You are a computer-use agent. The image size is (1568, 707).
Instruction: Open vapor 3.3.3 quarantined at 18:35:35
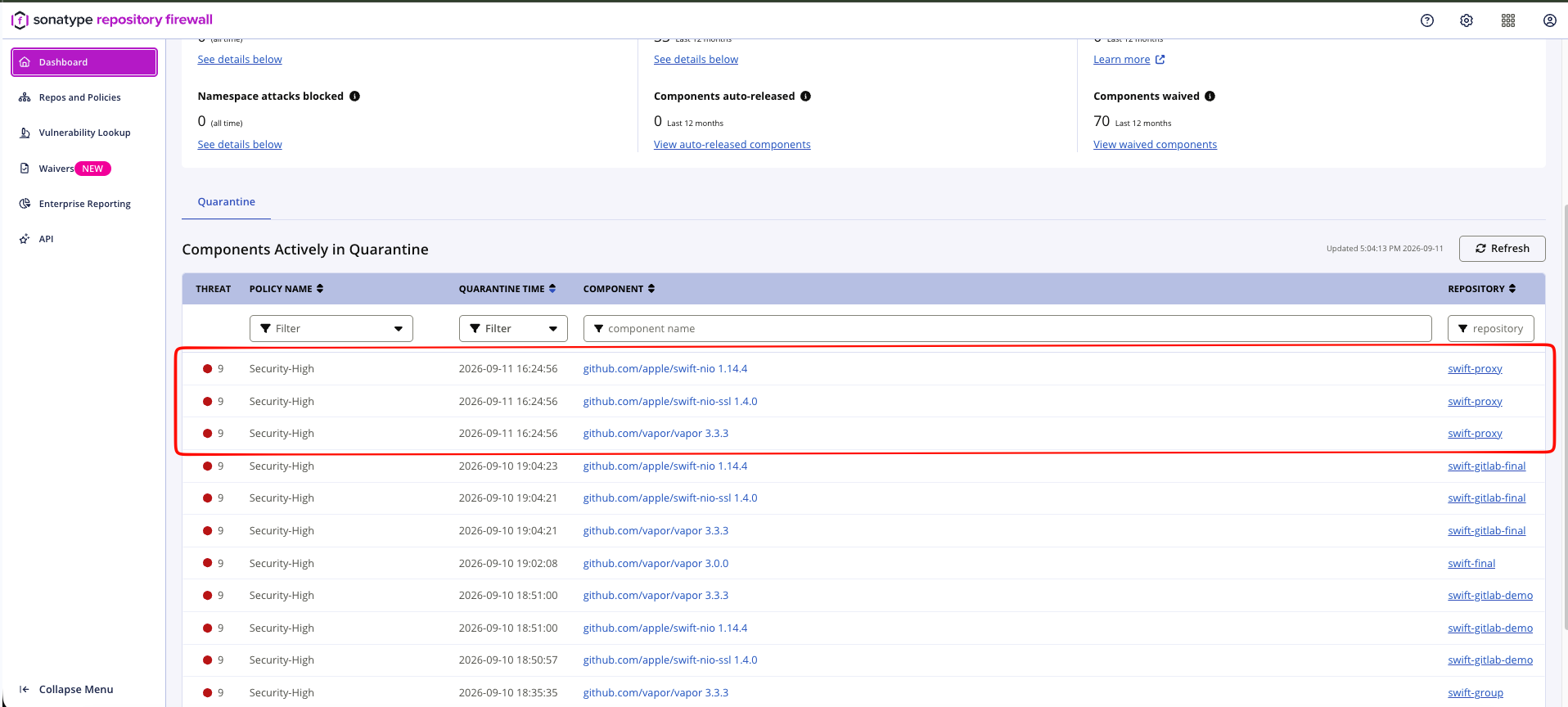656,693
